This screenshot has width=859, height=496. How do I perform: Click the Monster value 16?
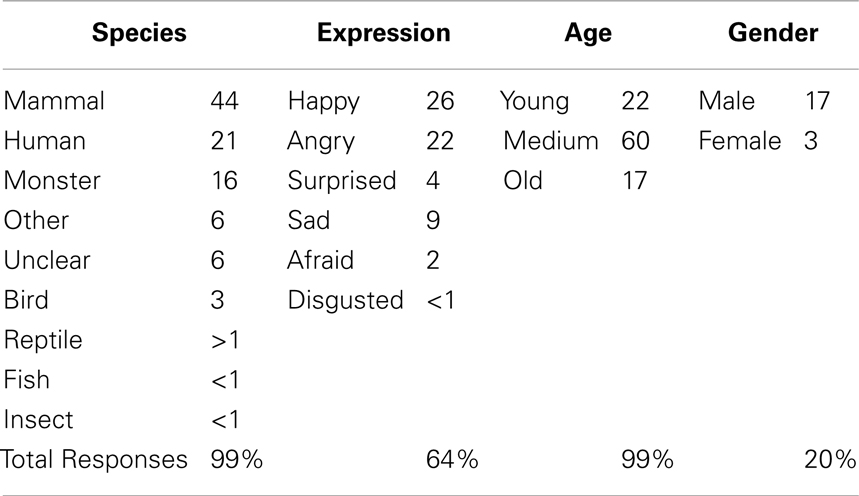pos(224,181)
